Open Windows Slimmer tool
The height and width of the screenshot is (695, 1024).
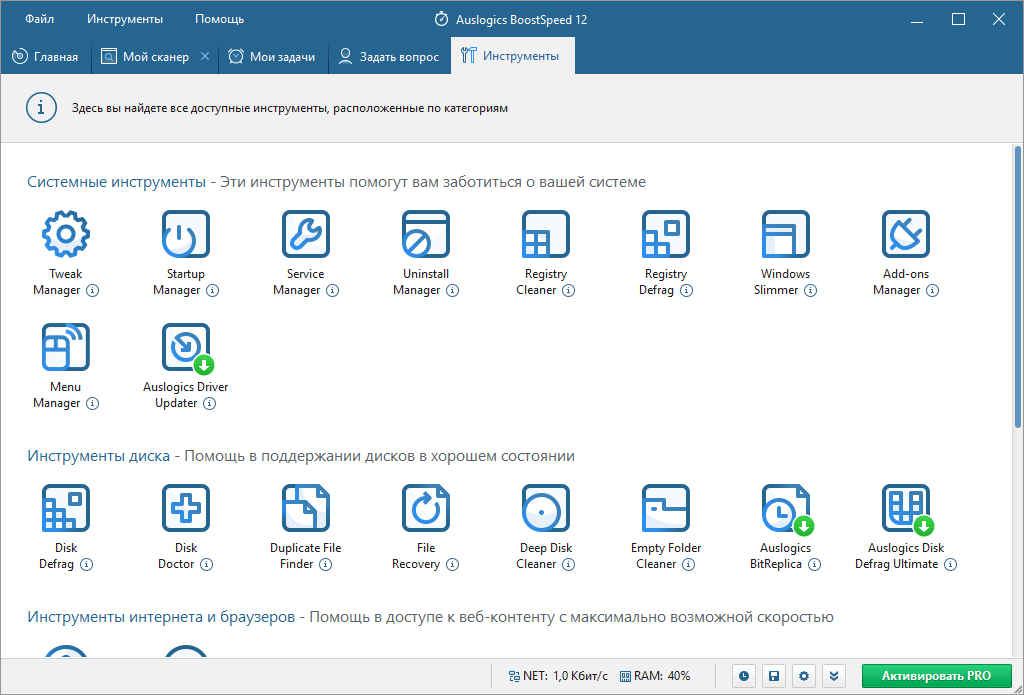coord(786,234)
